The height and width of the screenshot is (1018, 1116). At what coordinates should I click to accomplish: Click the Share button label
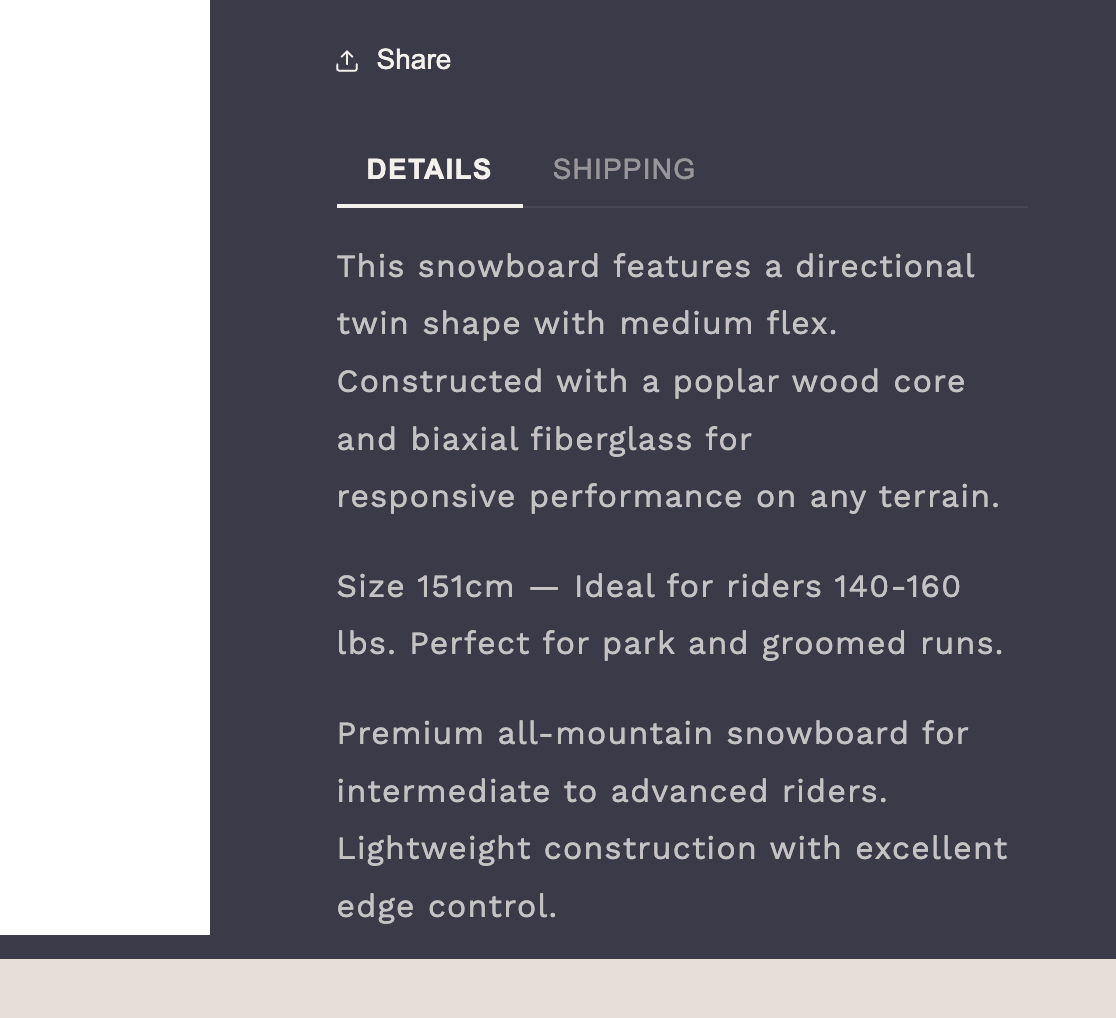[x=412, y=60]
